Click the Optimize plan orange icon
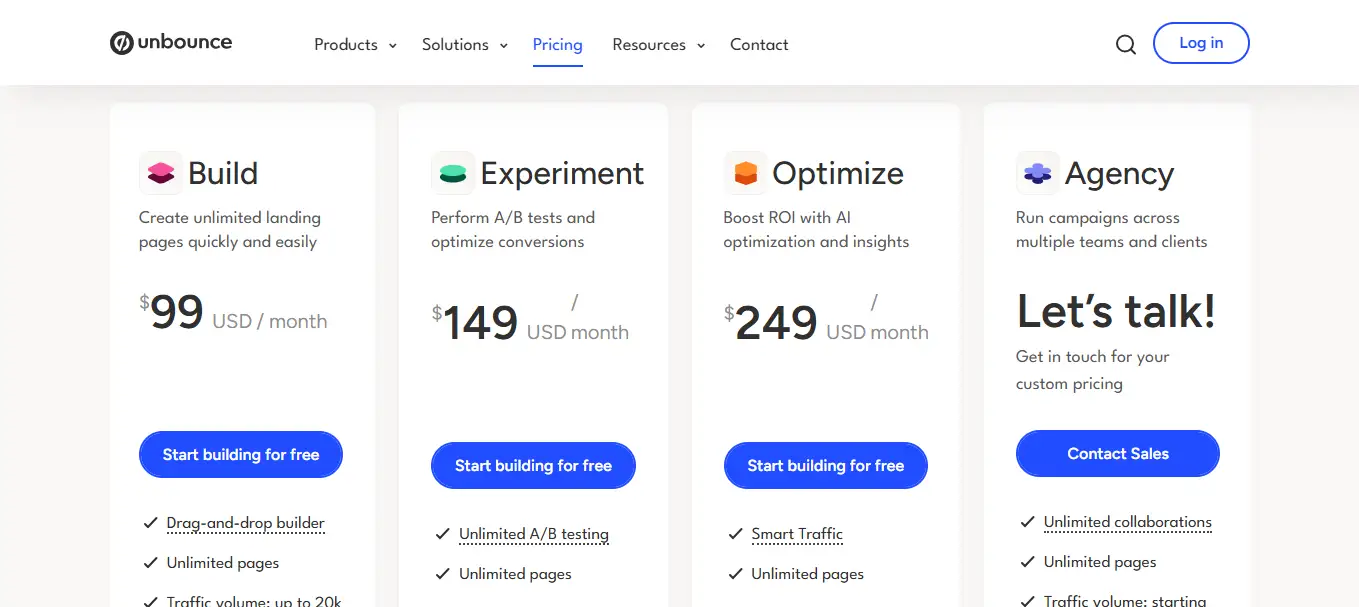This screenshot has height=607, width=1359. click(x=745, y=173)
